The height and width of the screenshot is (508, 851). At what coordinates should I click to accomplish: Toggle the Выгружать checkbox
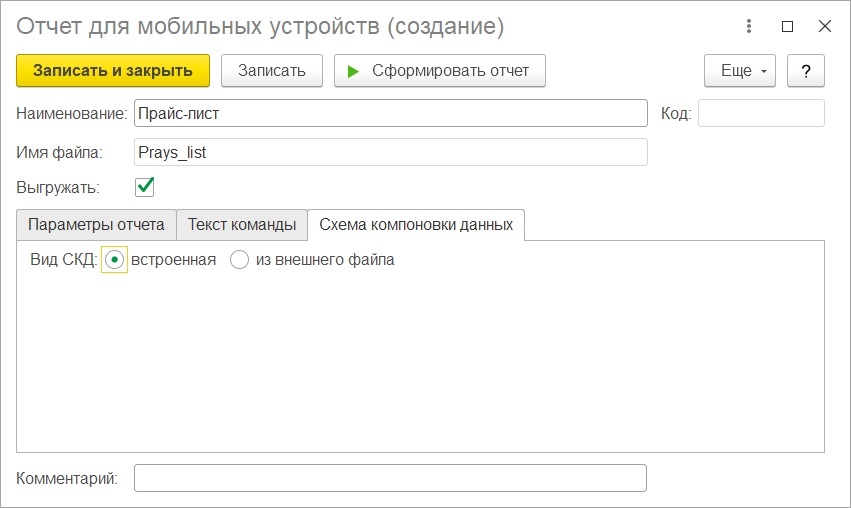[x=144, y=187]
